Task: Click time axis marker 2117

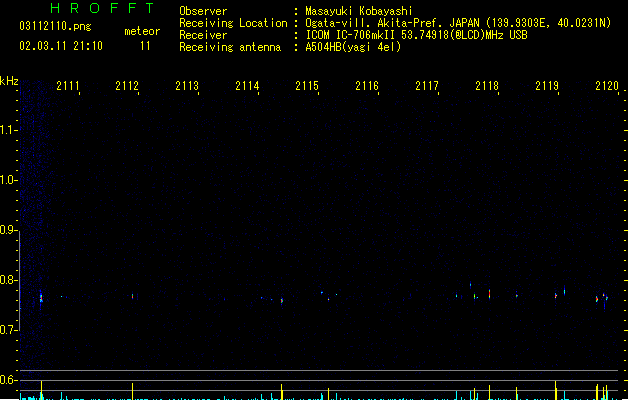Action: pos(427,86)
